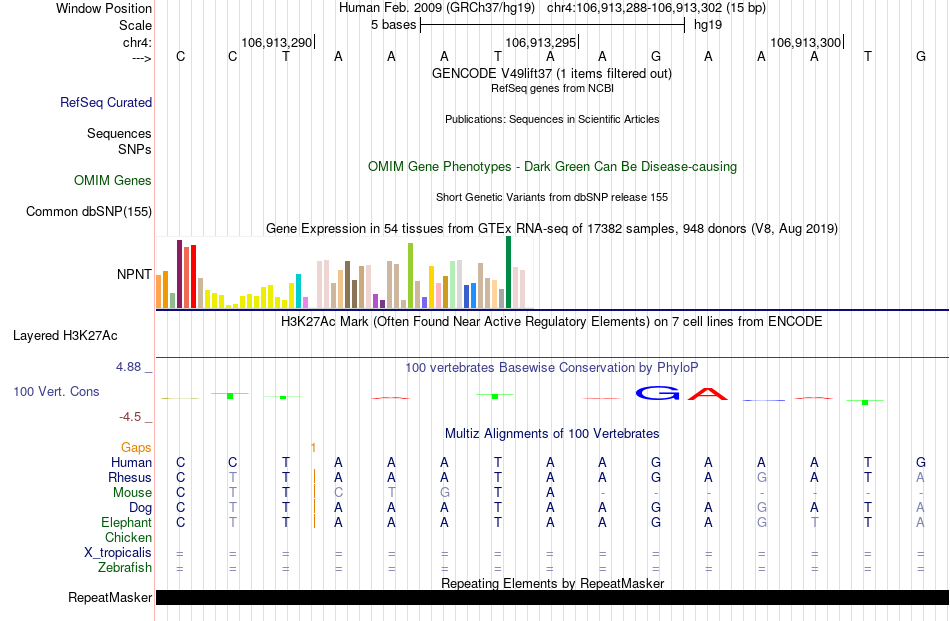Click the chr4: ruler label
Image resolution: width=950 pixels, height=621 pixels.
[137, 42]
